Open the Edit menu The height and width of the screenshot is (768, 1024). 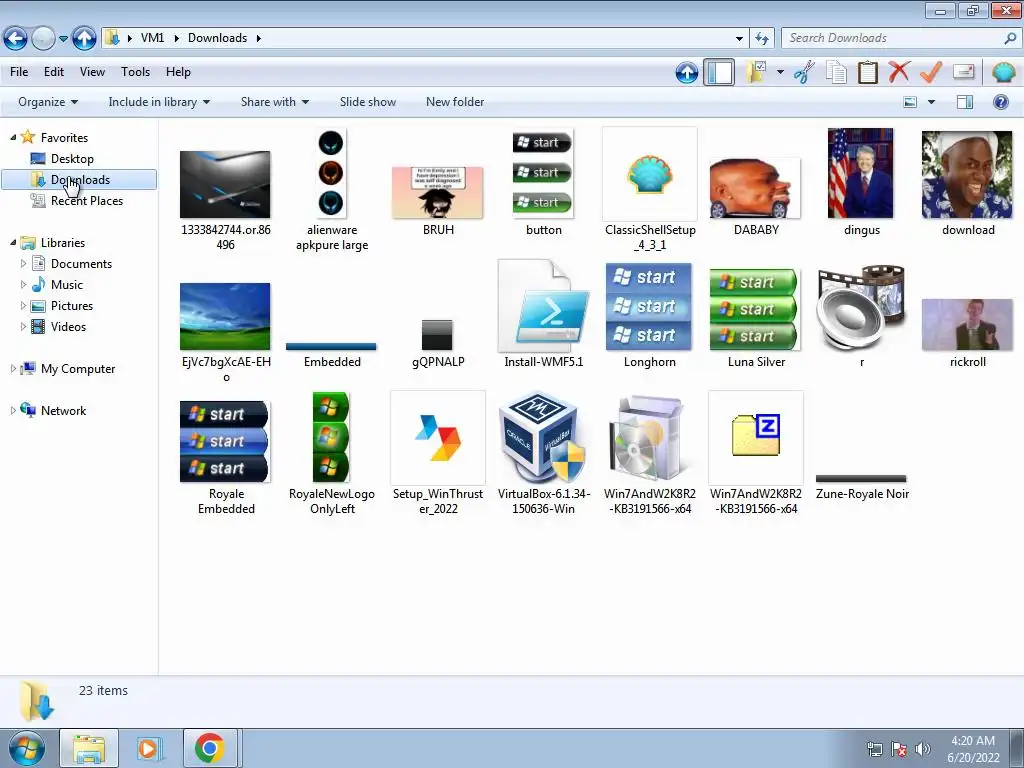[54, 72]
